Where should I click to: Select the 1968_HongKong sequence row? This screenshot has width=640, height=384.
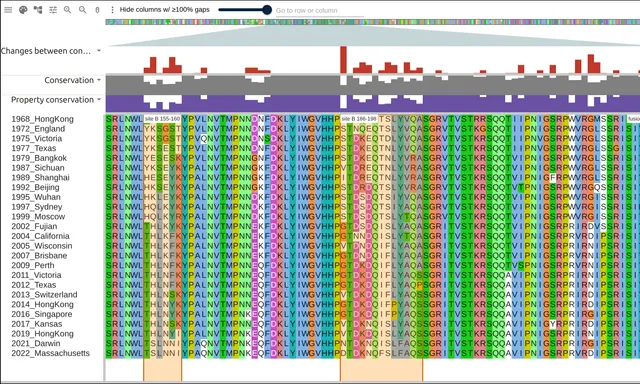tap(42, 119)
